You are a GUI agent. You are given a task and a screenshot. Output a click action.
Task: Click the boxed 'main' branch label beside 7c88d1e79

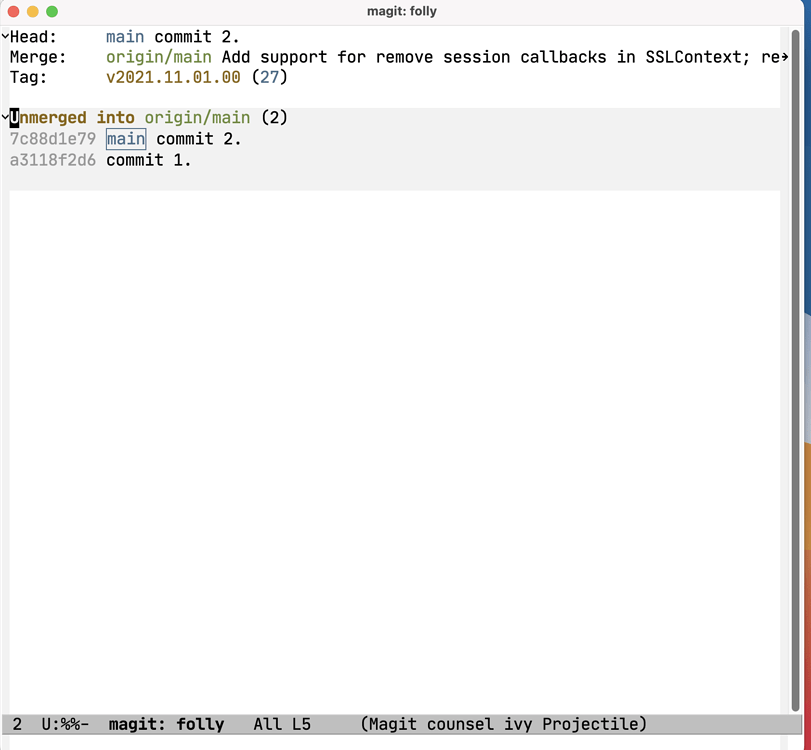125,139
